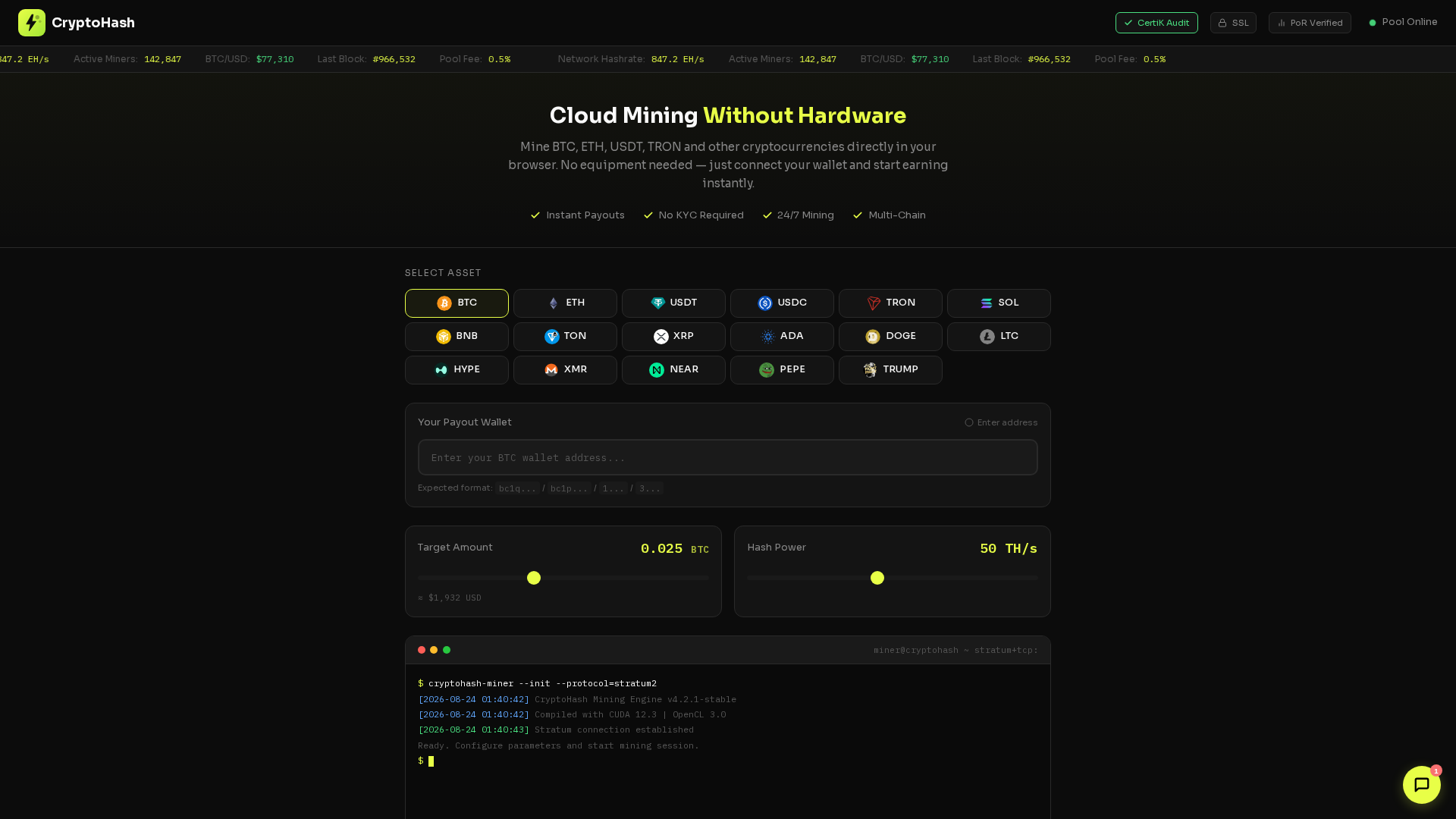Click the CryptoHash lightning bolt logo
This screenshot has height=819, width=1456.
[x=32, y=23]
